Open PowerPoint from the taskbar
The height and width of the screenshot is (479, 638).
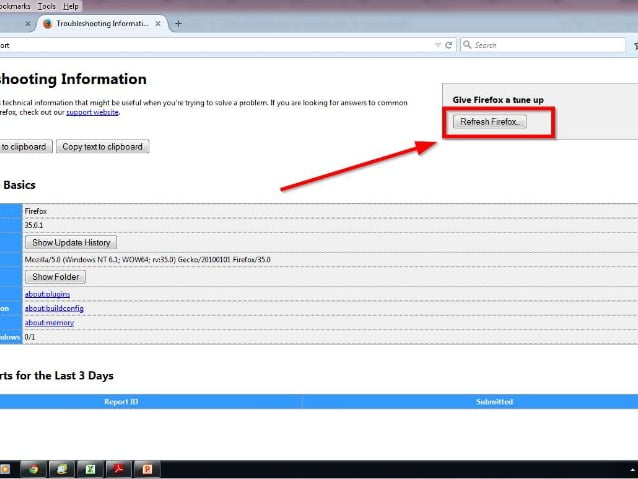pyautogui.click(x=147, y=469)
